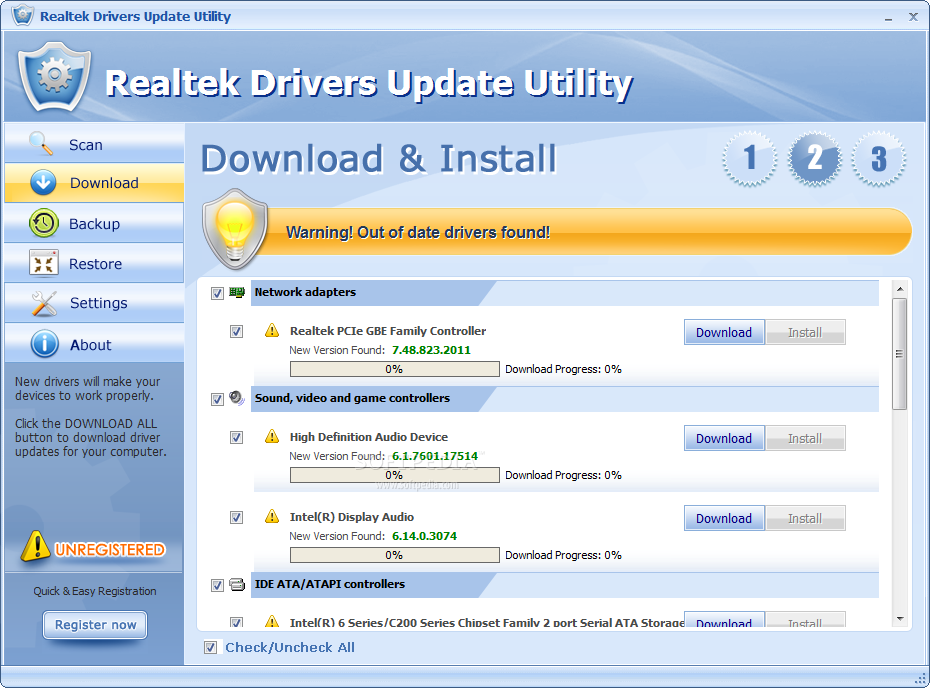The height and width of the screenshot is (688, 930).
Task: Click the Register now button
Action: coord(95,625)
